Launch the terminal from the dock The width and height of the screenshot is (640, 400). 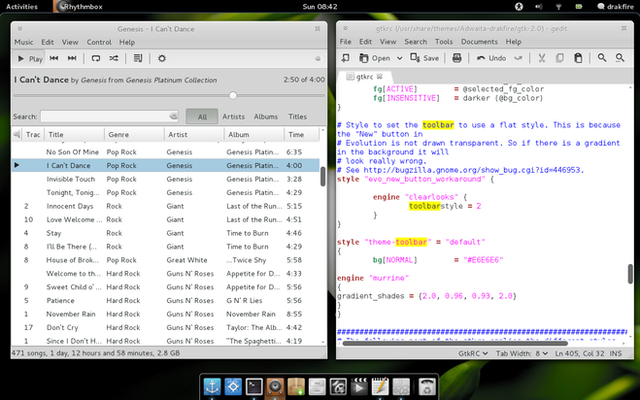(254, 387)
